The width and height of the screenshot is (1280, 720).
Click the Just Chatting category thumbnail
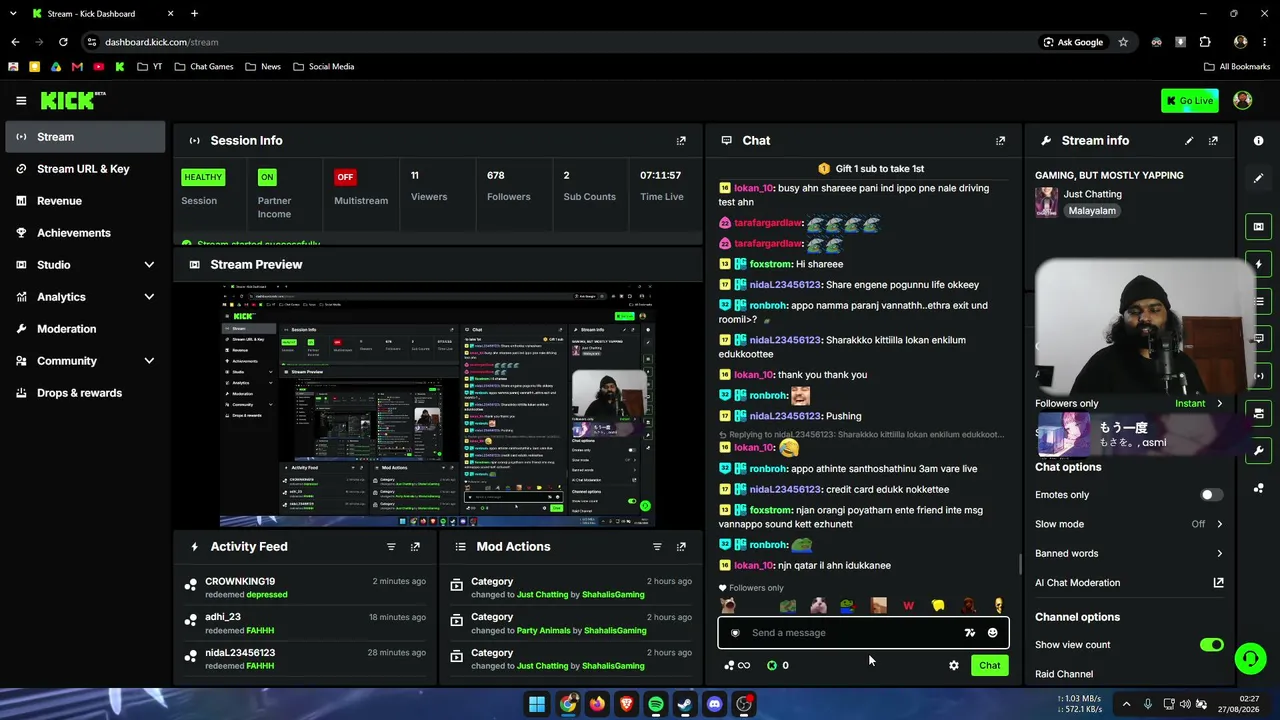tap(1047, 202)
